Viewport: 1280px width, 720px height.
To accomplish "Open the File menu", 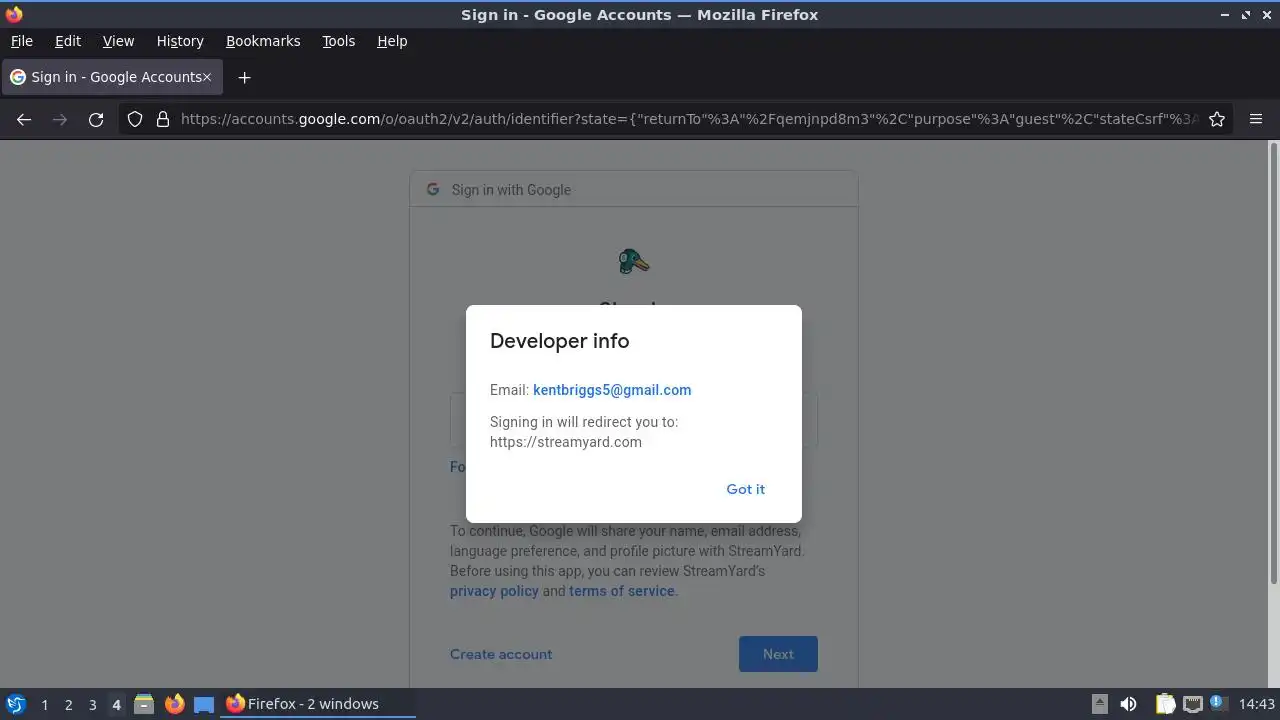I will coord(21,41).
